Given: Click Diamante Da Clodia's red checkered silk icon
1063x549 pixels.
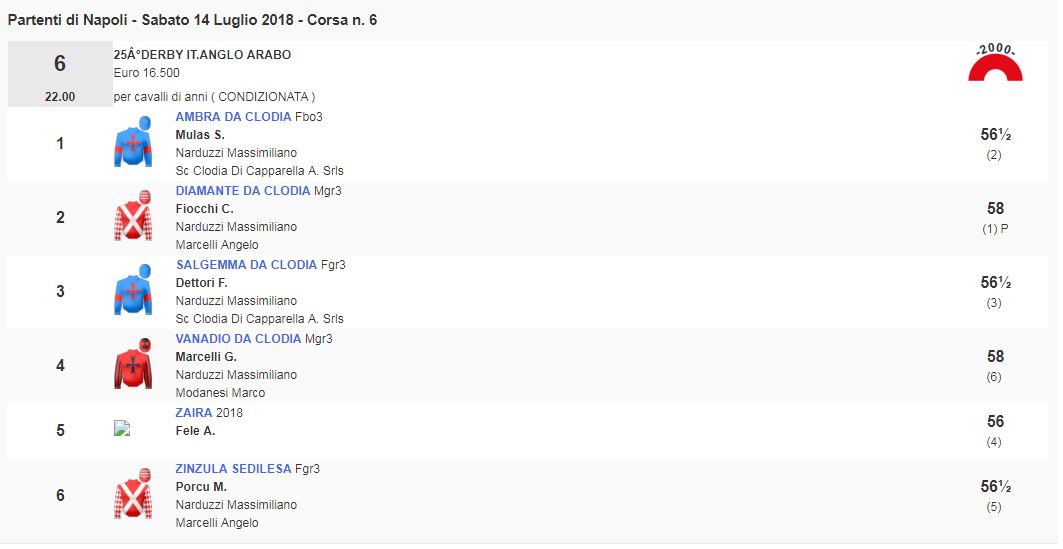Looking at the screenshot, I should point(133,217).
